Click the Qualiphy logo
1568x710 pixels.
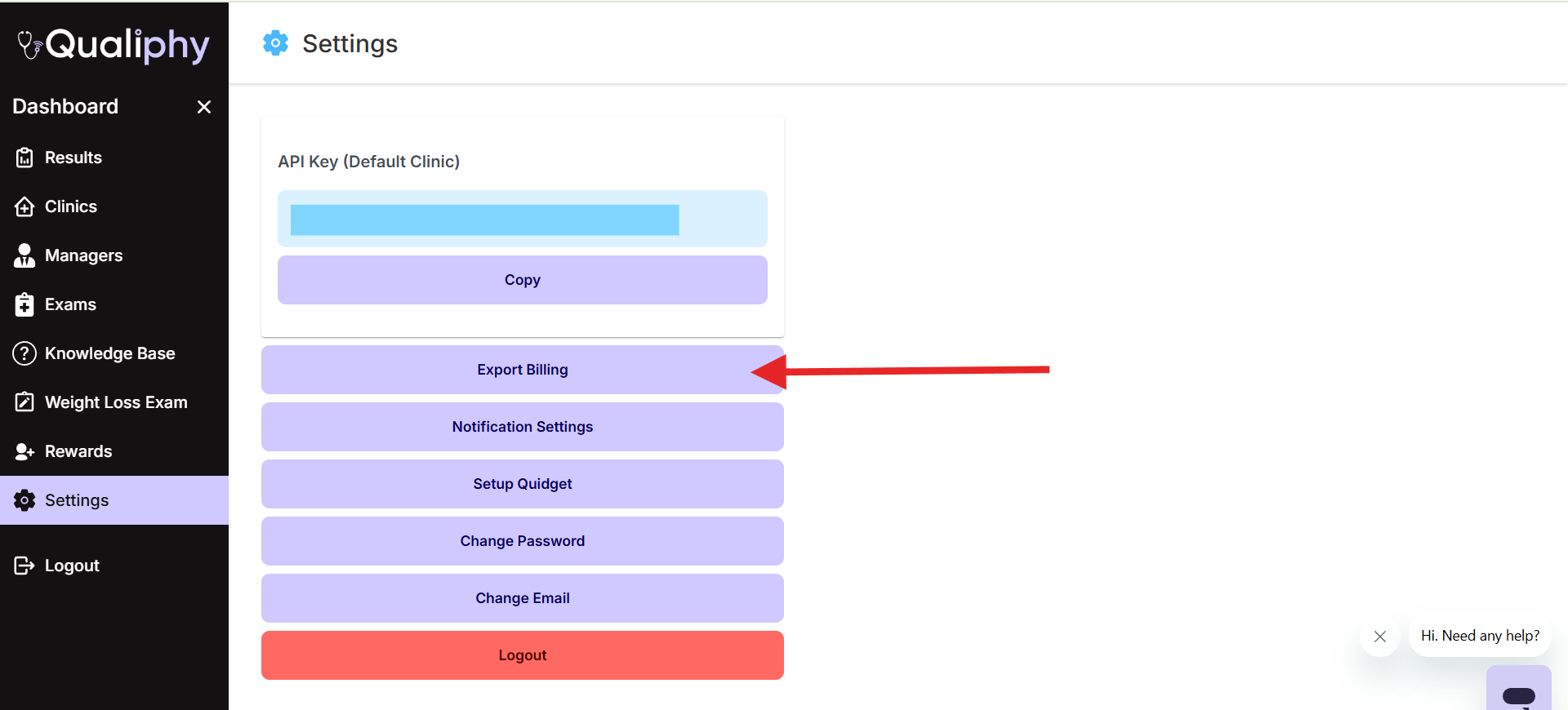point(114,45)
